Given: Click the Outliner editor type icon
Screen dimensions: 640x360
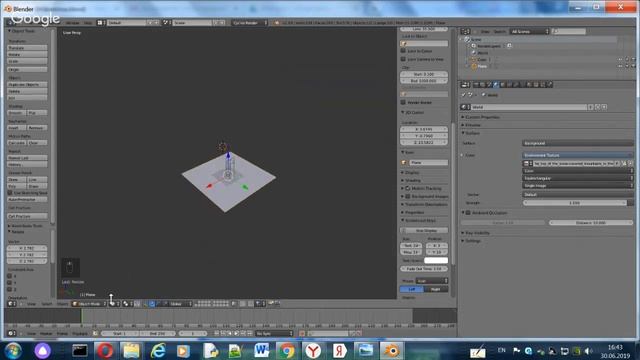Looking at the screenshot, I should [465, 31].
